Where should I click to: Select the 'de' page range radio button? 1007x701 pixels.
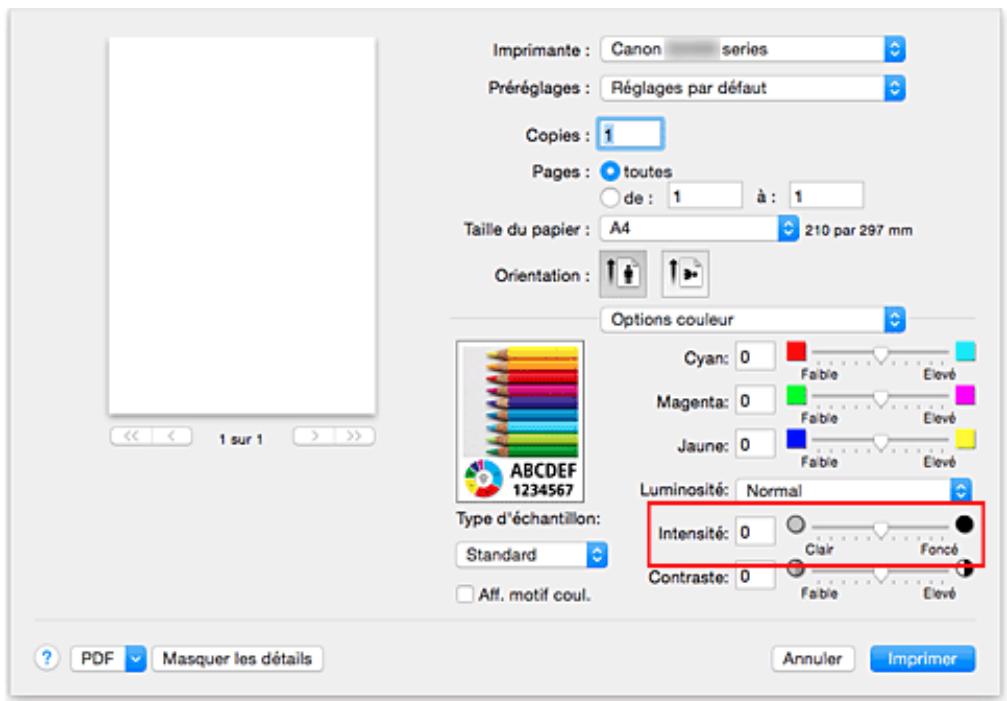click(x=607, y=193)
